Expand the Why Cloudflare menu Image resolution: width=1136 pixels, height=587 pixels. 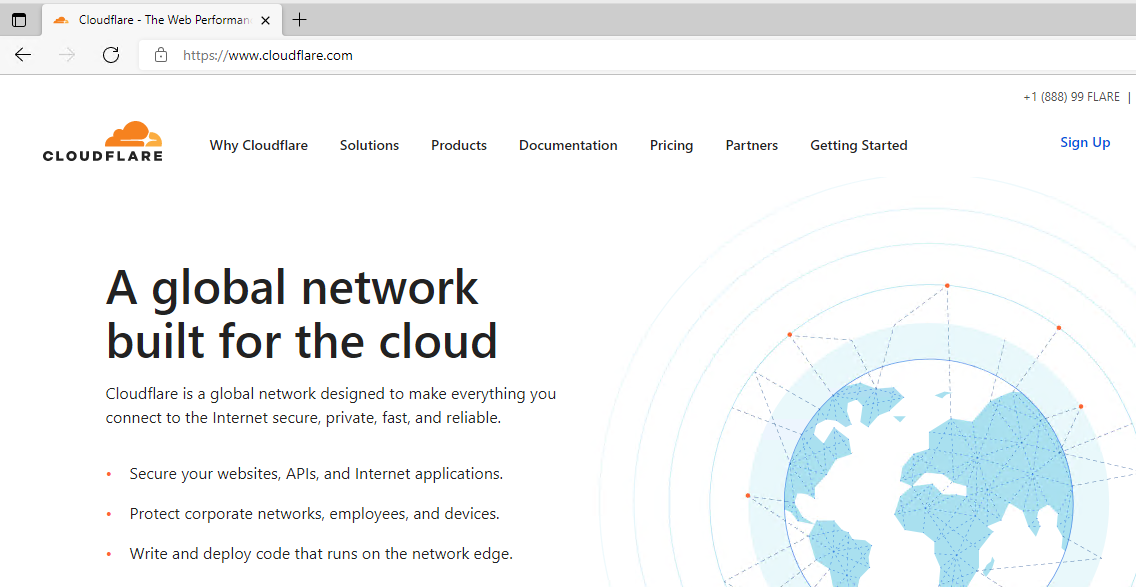pos(259,145)
